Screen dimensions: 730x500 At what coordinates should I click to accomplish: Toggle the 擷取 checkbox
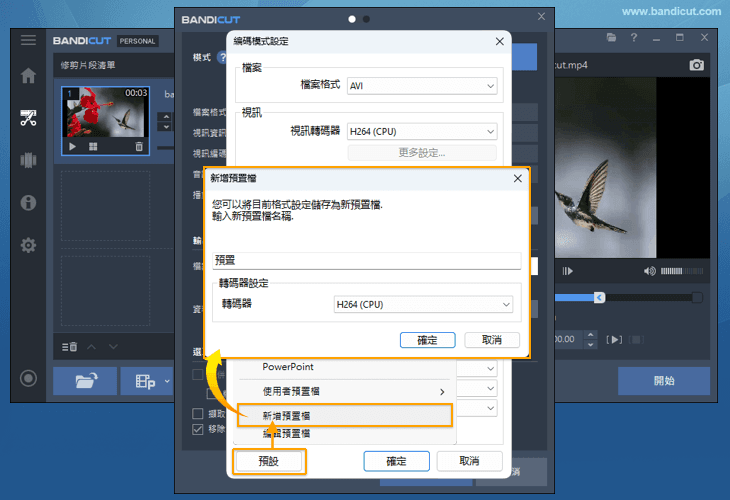coord(198,413)
